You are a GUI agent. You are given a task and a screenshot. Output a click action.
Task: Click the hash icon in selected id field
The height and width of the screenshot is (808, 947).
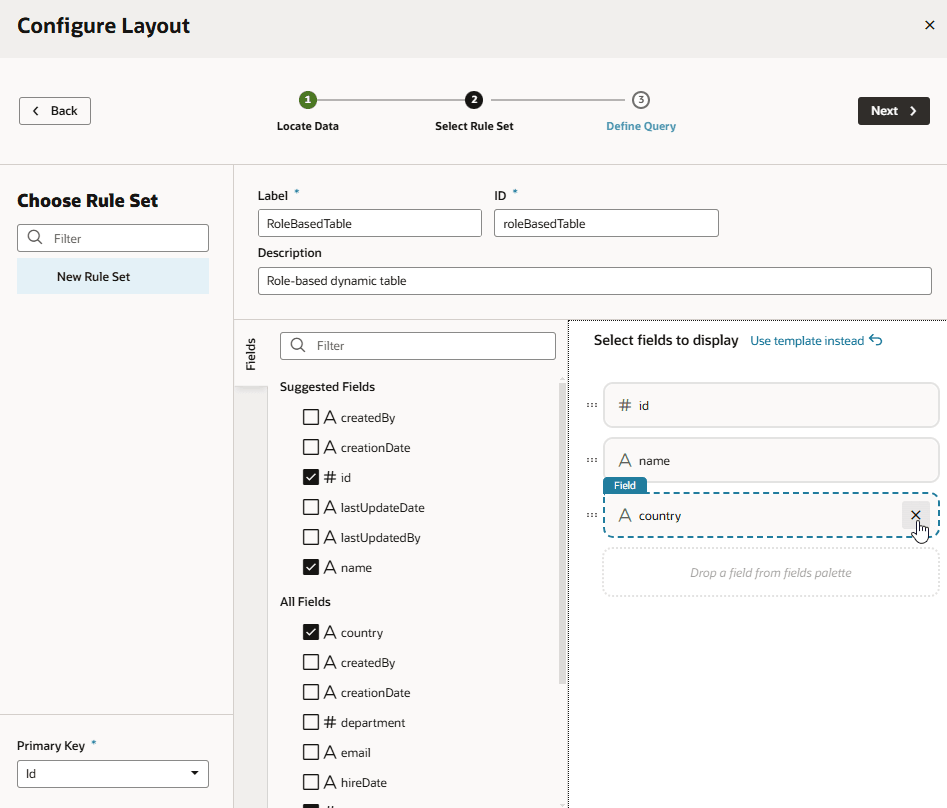(x=625, y=405)
